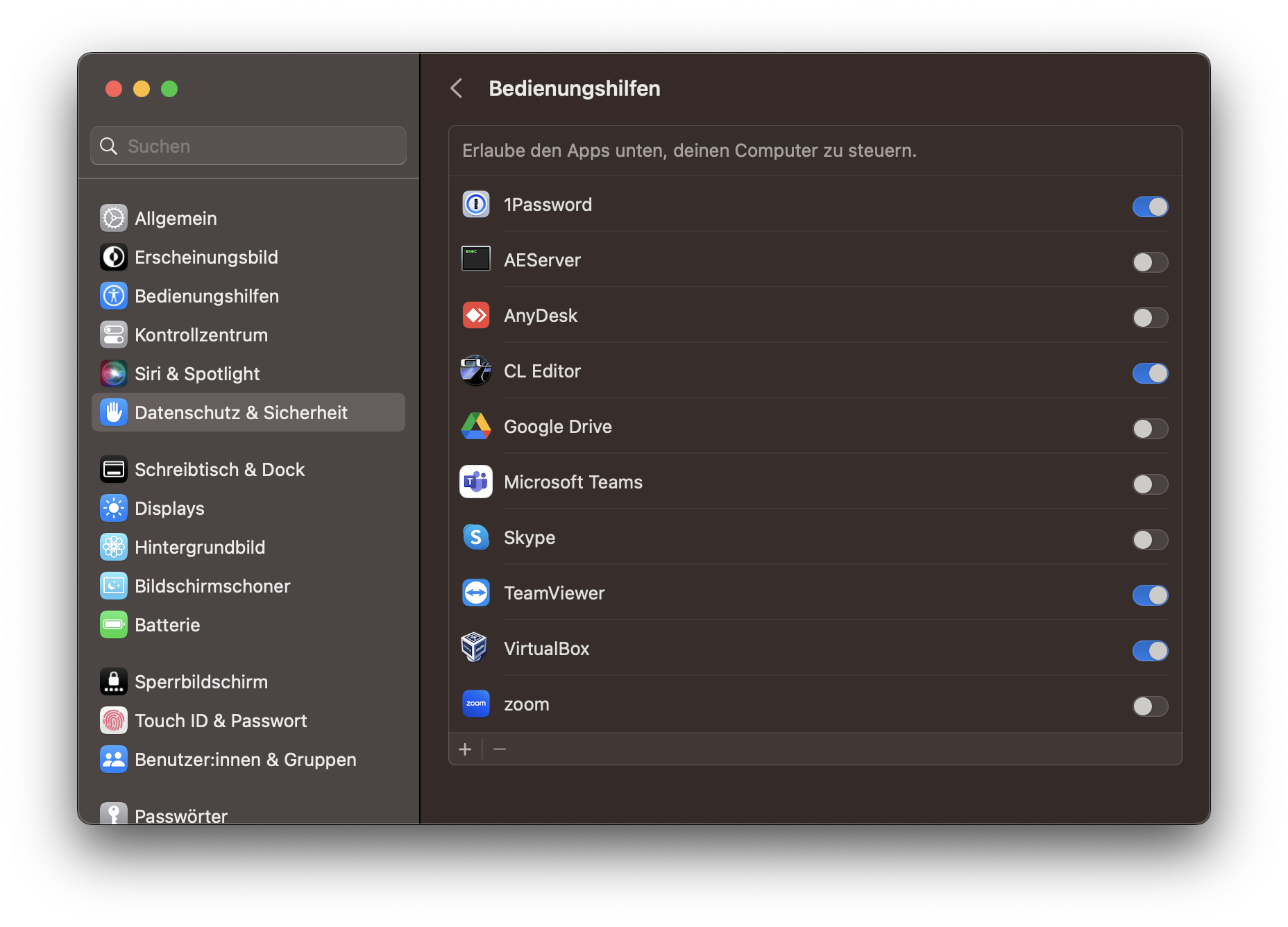The width and height of the screenshot is (1288, 927).
Task: Click the Datenschutz hand icon
Action: click(114, 412)
